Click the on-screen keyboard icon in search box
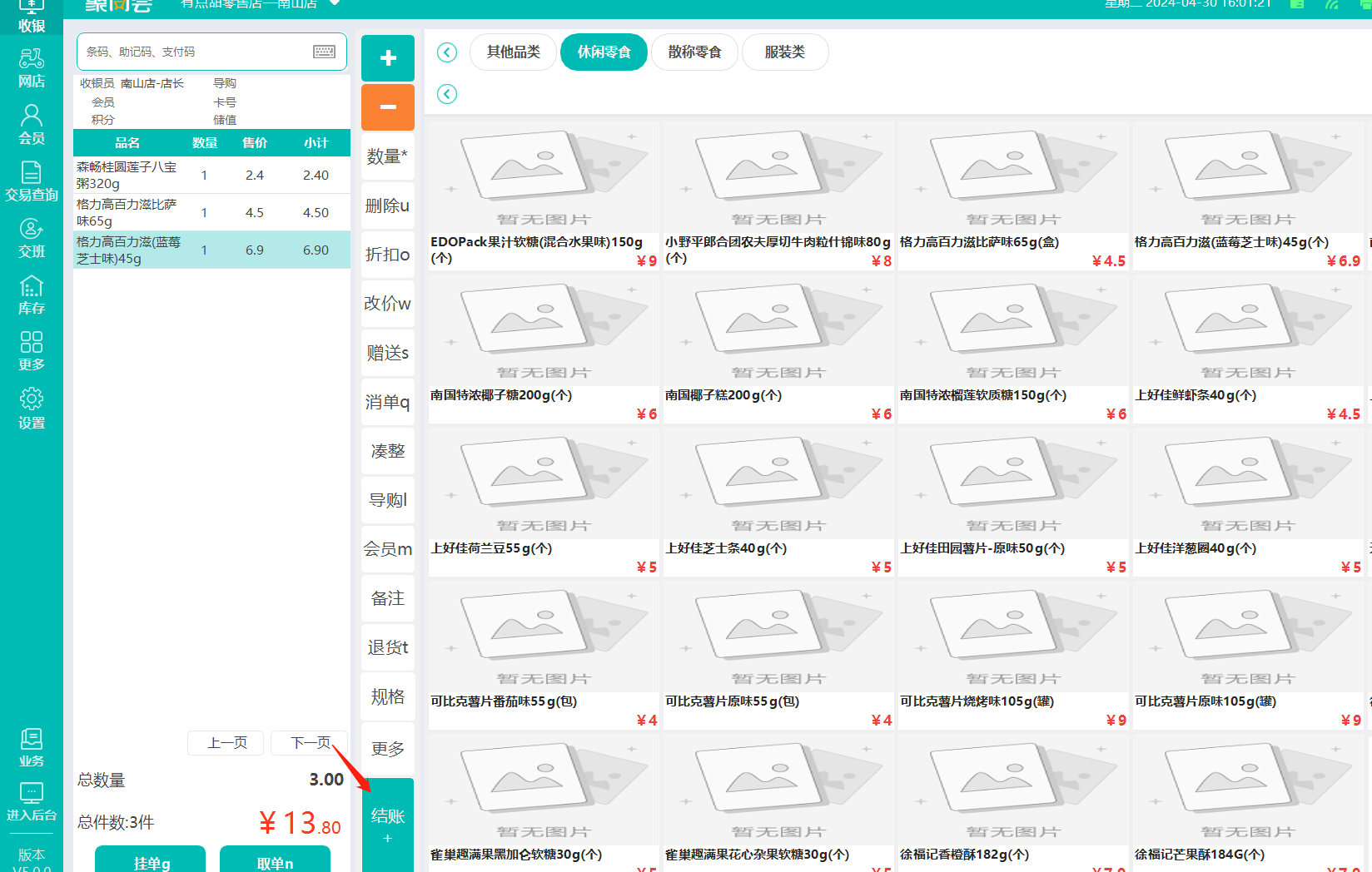Screen dimensions: 1372x872 (324, 52)
